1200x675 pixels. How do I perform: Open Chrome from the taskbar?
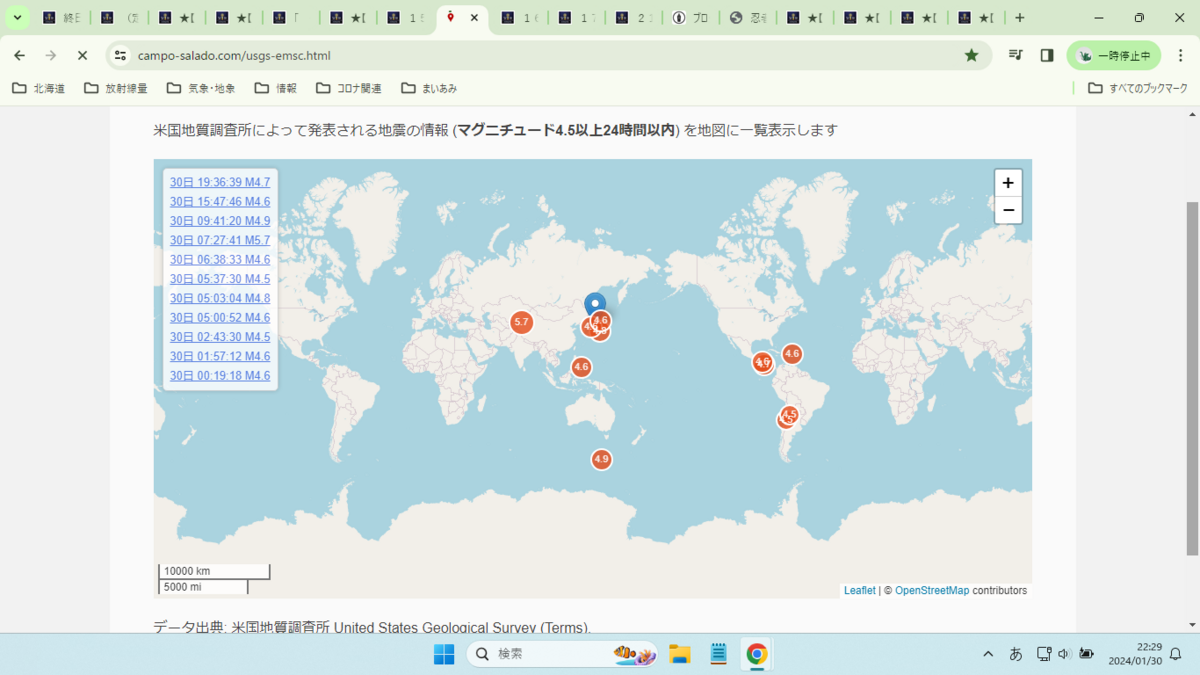pyautogui.click(x=757, y=654)
